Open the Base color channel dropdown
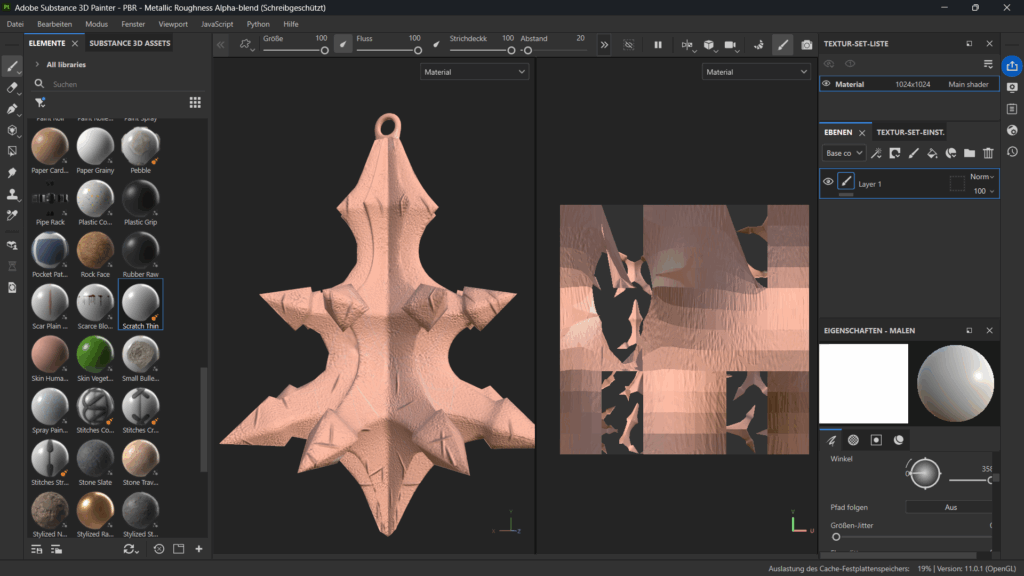 point(844,153)
